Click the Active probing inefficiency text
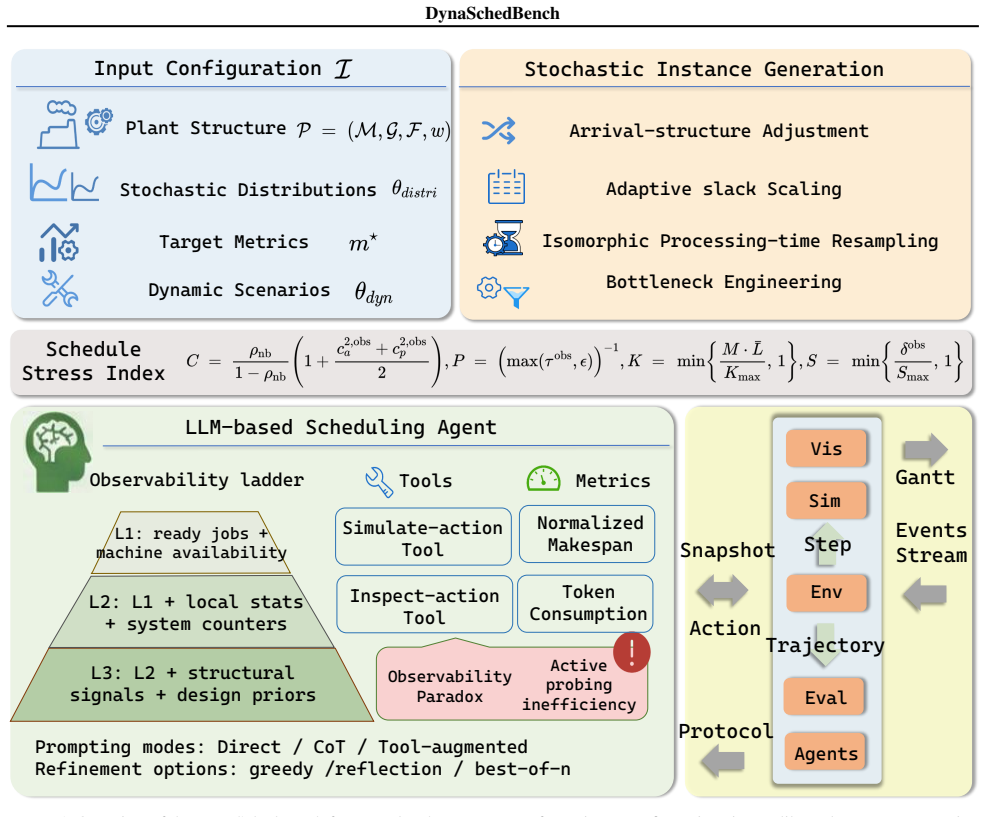 (579, 684)
